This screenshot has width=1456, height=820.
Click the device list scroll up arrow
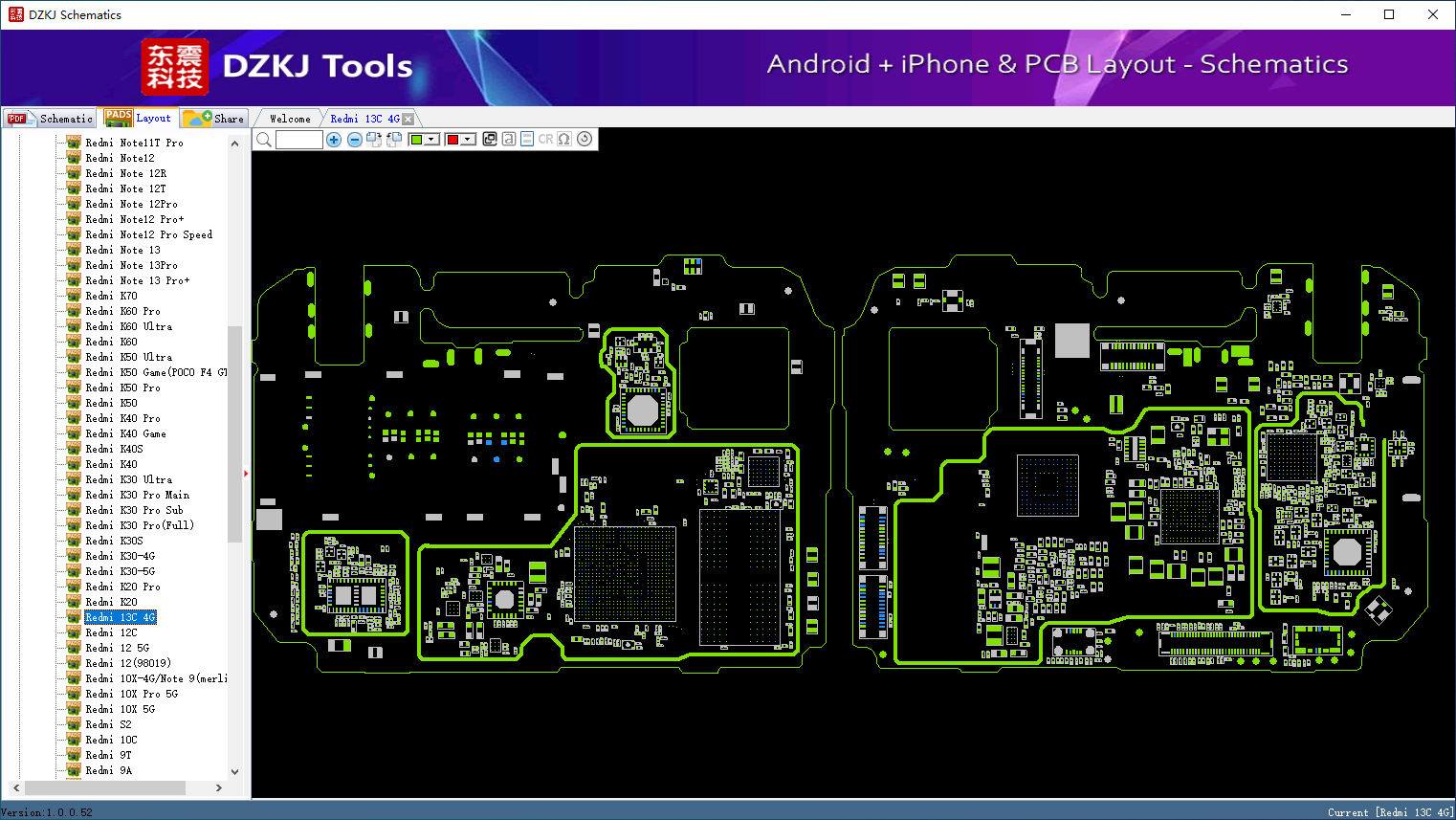click(x=234, y=144)
